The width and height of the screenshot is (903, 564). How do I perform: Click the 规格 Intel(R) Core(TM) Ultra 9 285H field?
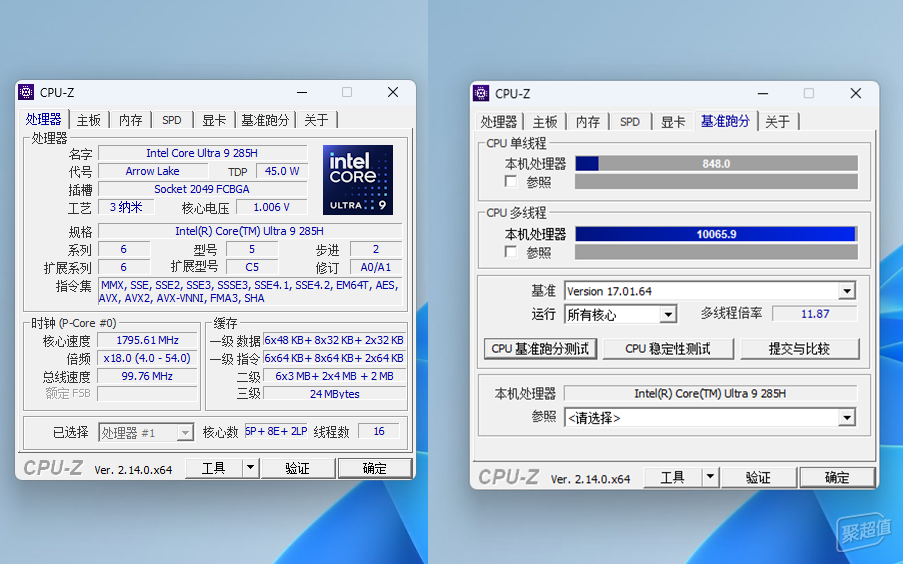pos(250,231)
